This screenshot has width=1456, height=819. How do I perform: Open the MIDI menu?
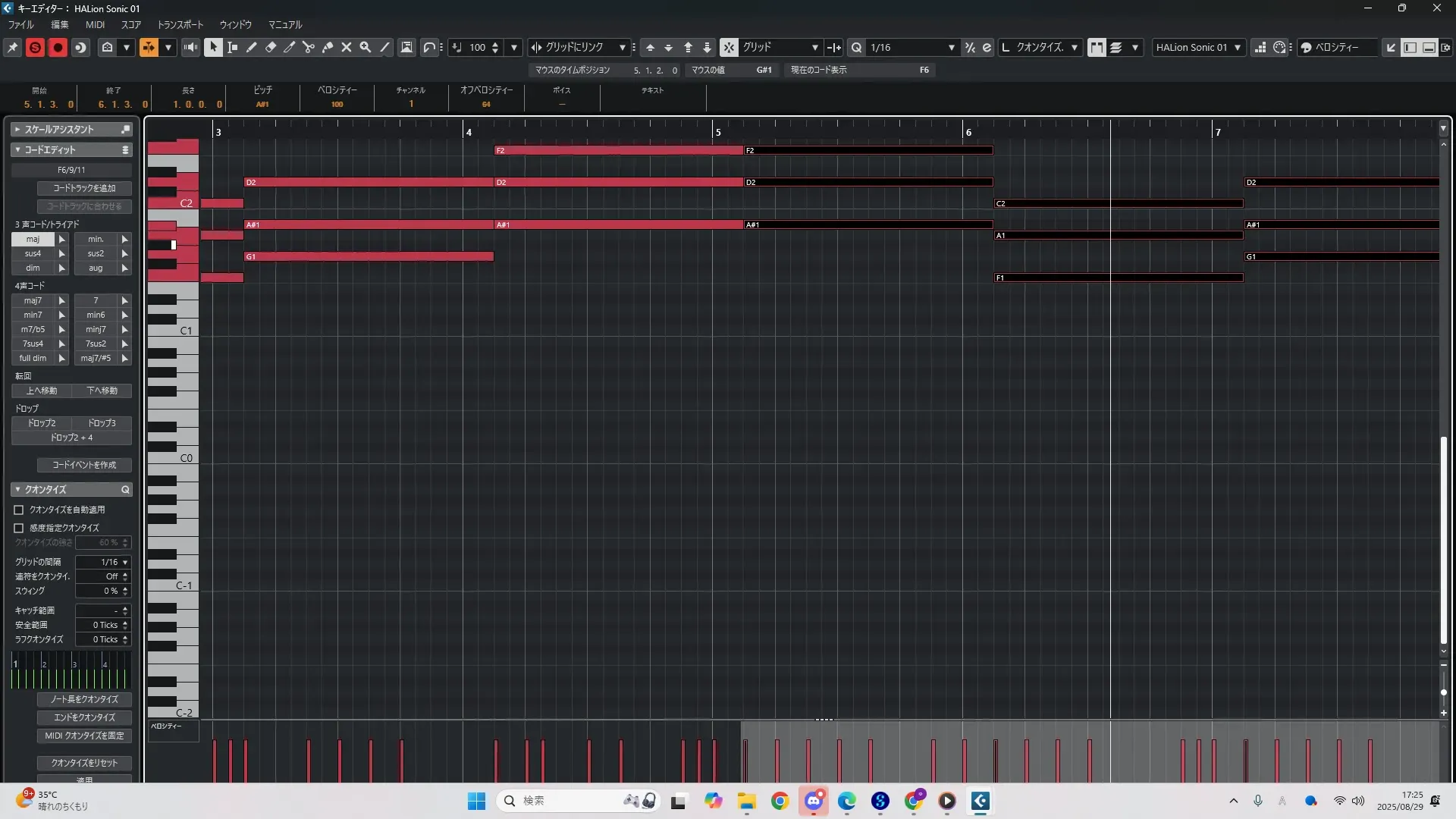click(x=95, y=25)
